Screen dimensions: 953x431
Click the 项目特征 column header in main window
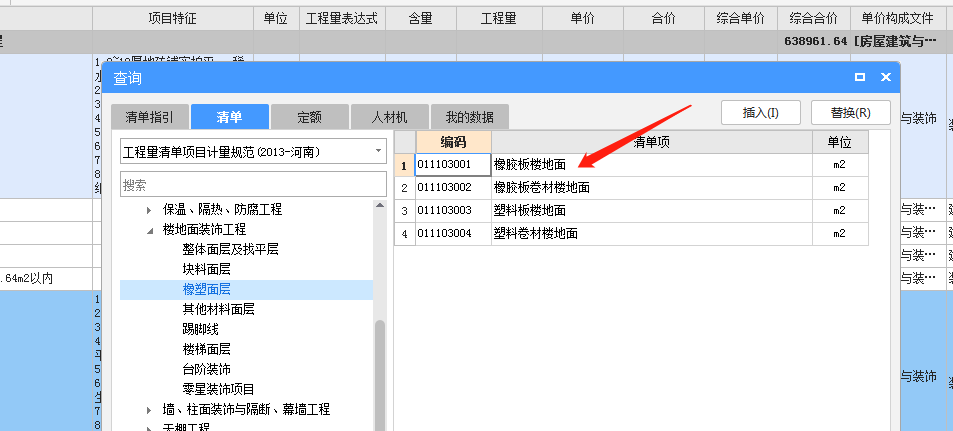[x=173, y=19]
